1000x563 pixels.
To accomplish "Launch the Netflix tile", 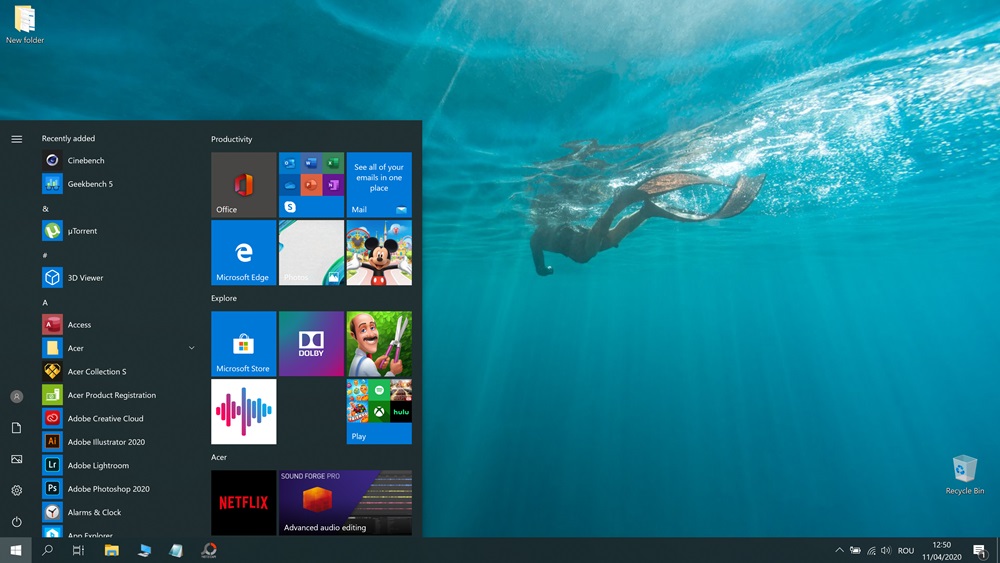I will click(244, 502).
